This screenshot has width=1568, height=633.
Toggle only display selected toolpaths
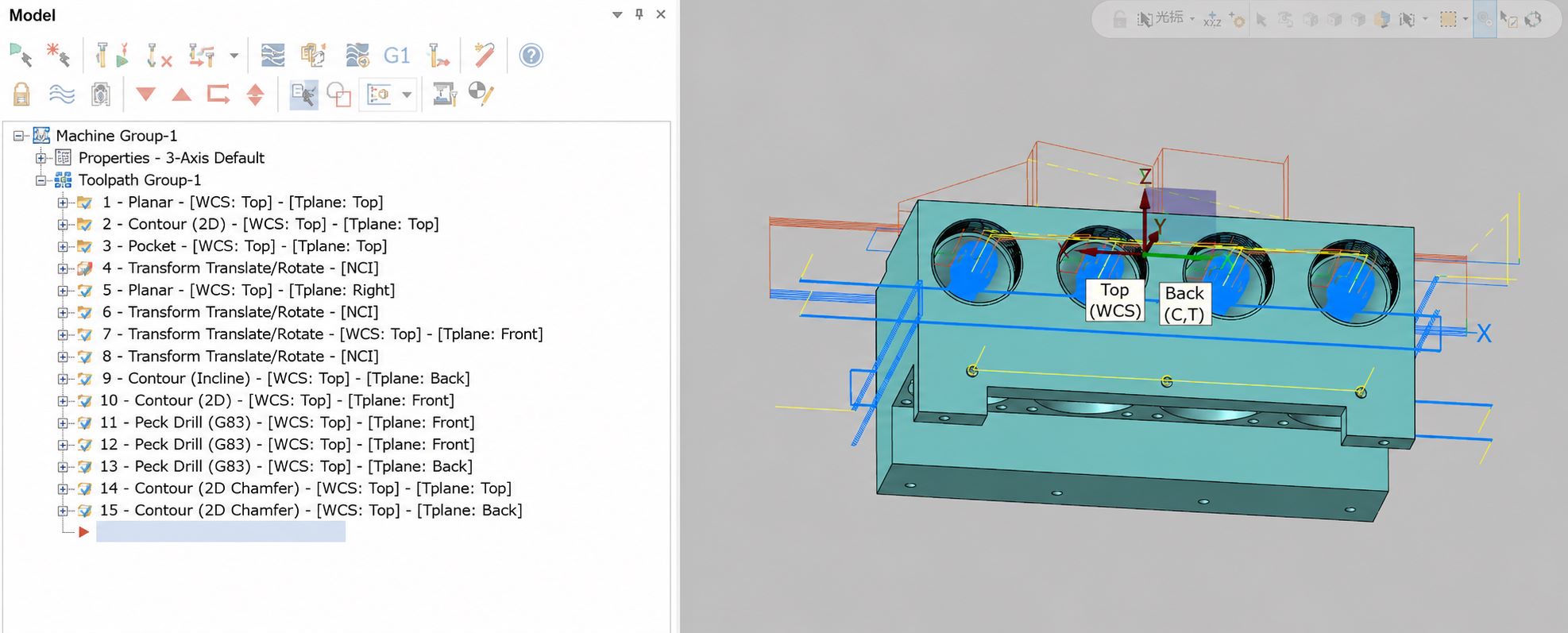303,95
